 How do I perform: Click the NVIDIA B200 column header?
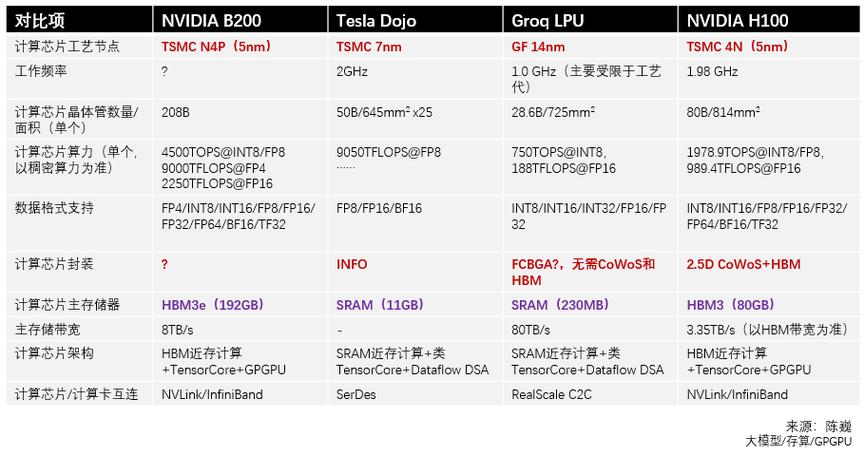click(x=209, y=20)
